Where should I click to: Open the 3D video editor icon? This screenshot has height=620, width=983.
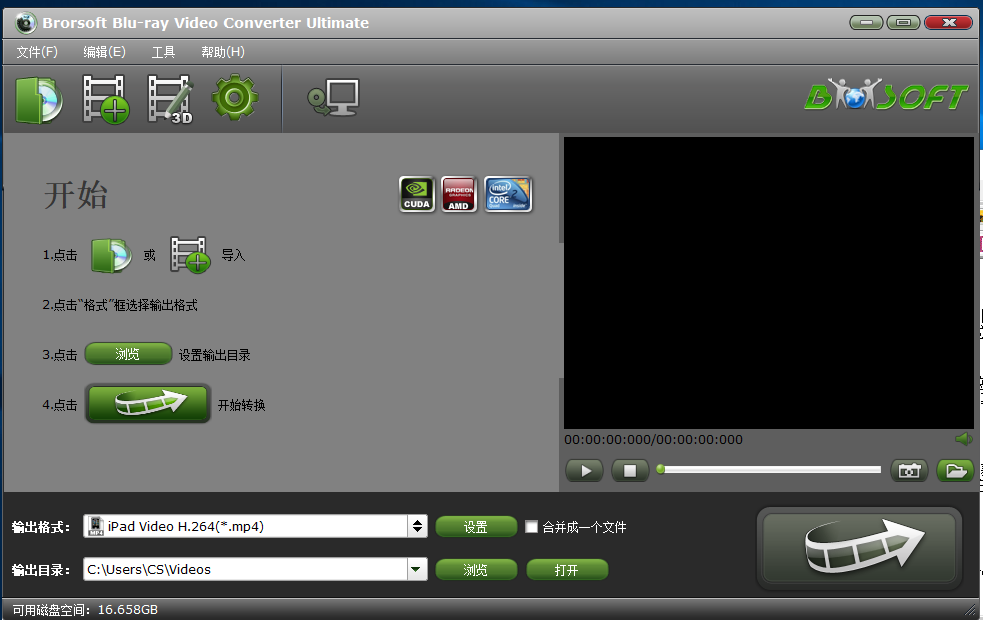[x=168, y=98]
